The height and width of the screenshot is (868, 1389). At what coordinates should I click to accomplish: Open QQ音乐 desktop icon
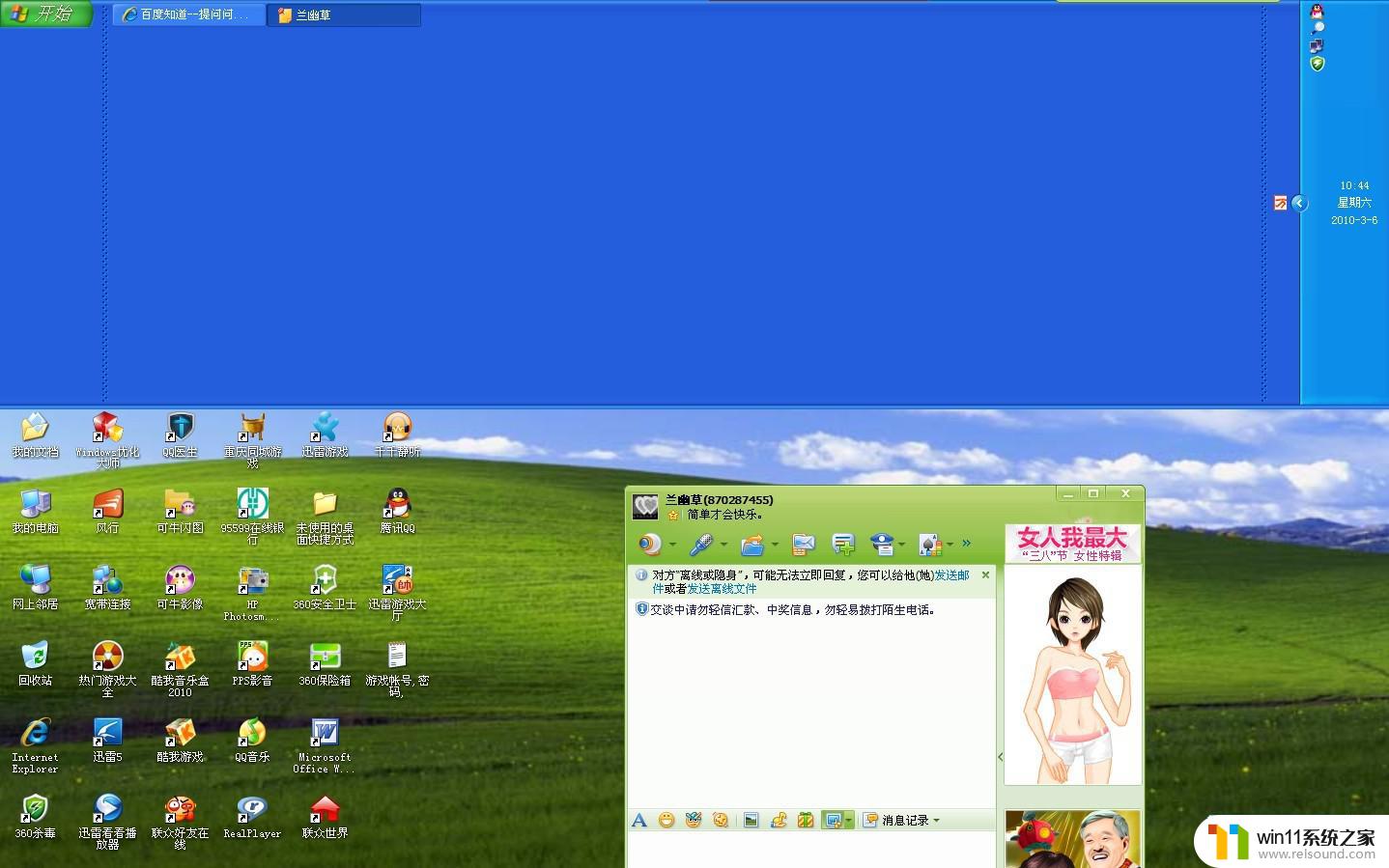(252, 741)
